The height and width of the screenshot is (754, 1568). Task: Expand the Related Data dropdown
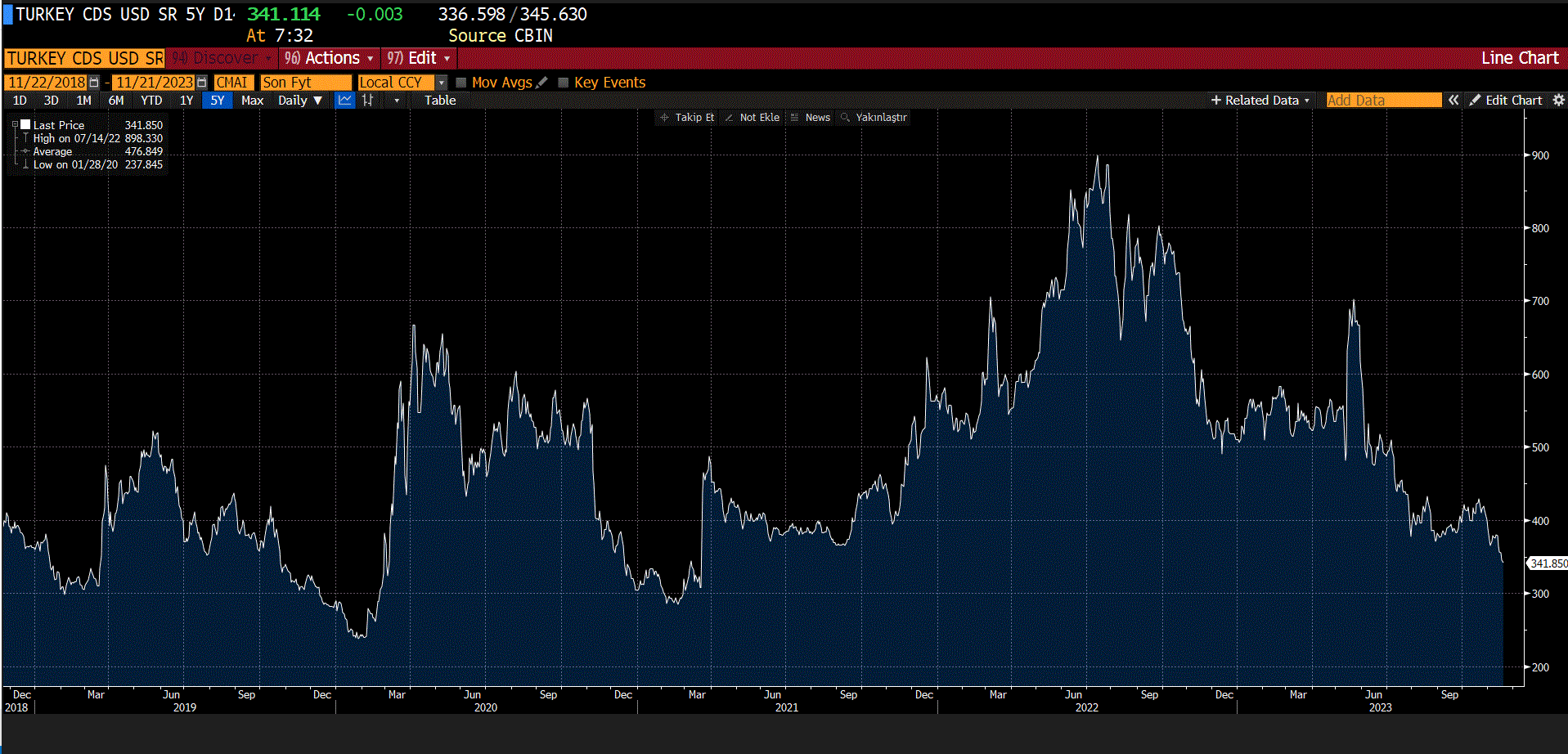tap(1260, 100)
